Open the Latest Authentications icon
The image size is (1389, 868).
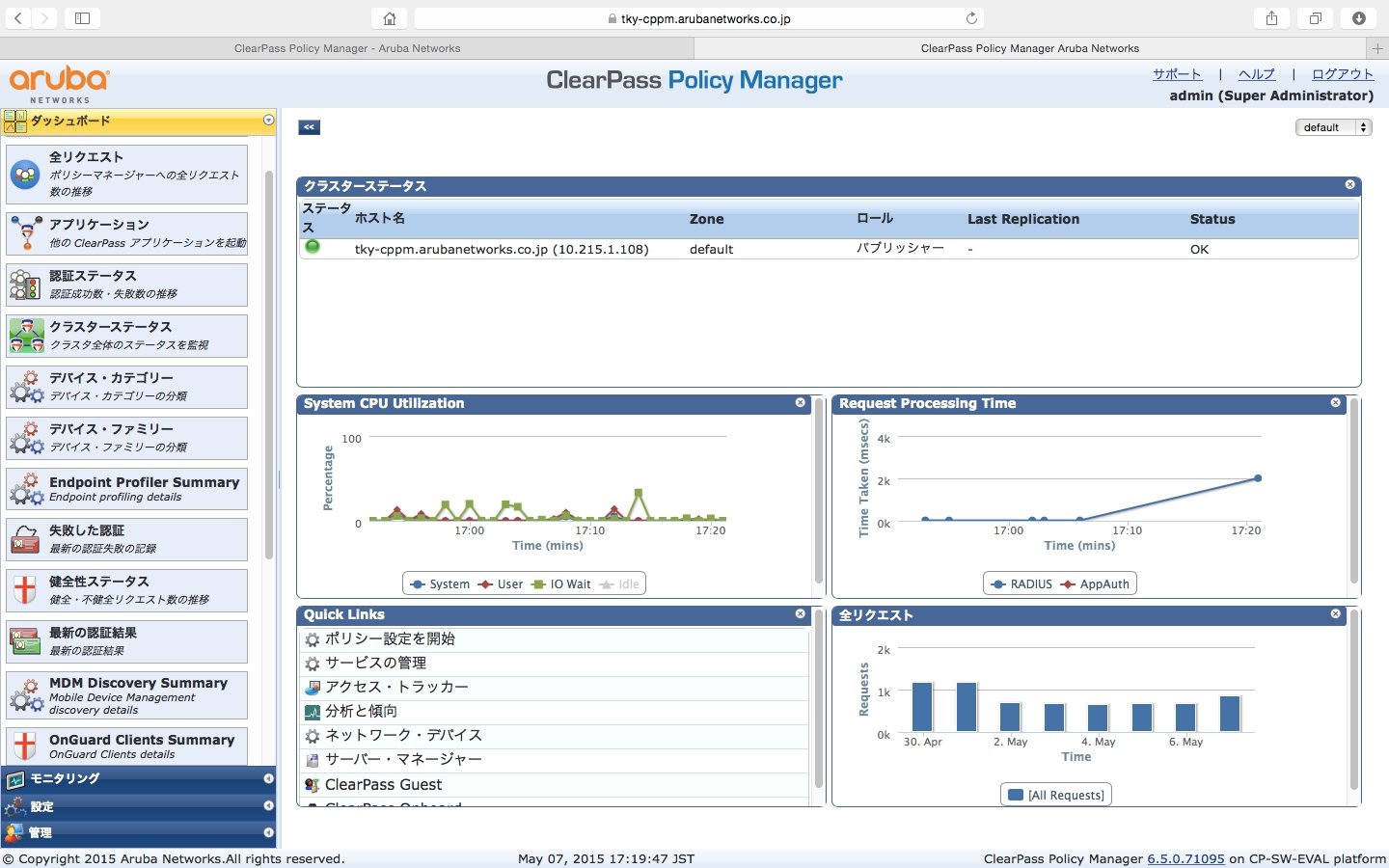click(25, 641)
